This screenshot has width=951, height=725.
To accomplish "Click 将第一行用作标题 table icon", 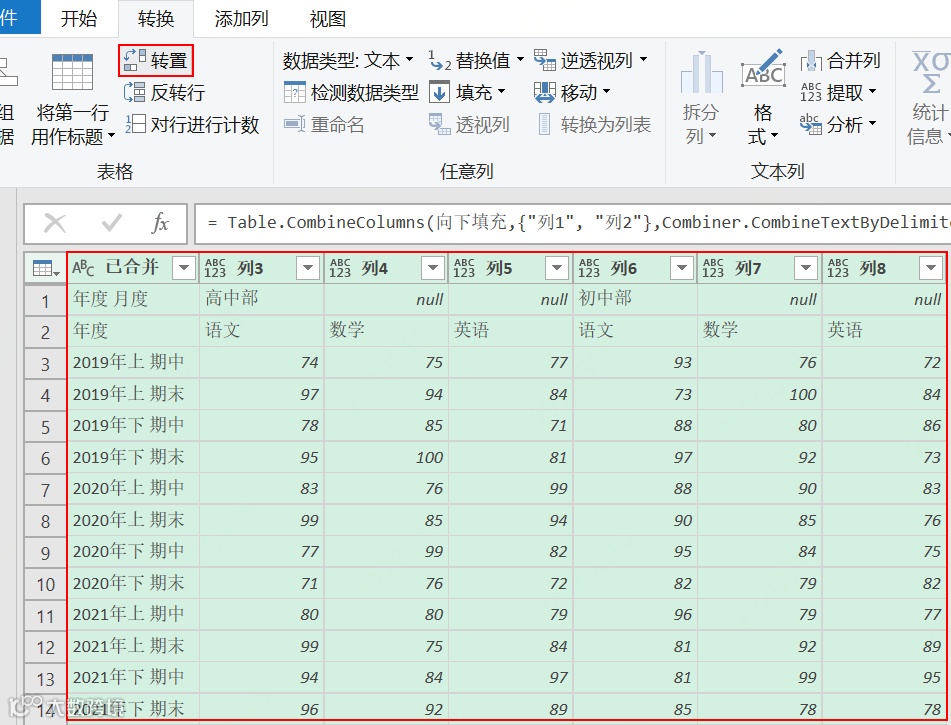I will (72, 72).
